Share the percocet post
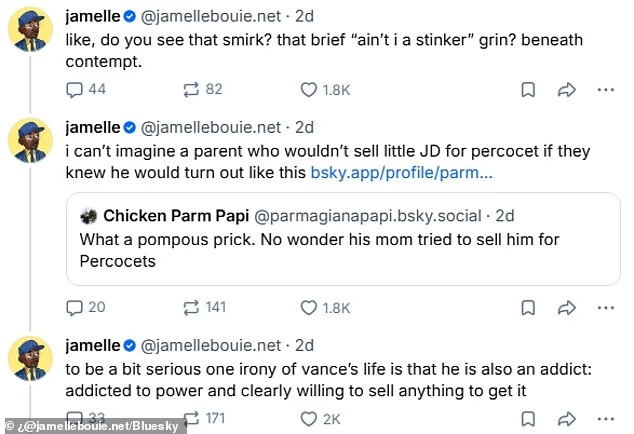Viewport: 634px width, 434px height. [x=566, y=307]
